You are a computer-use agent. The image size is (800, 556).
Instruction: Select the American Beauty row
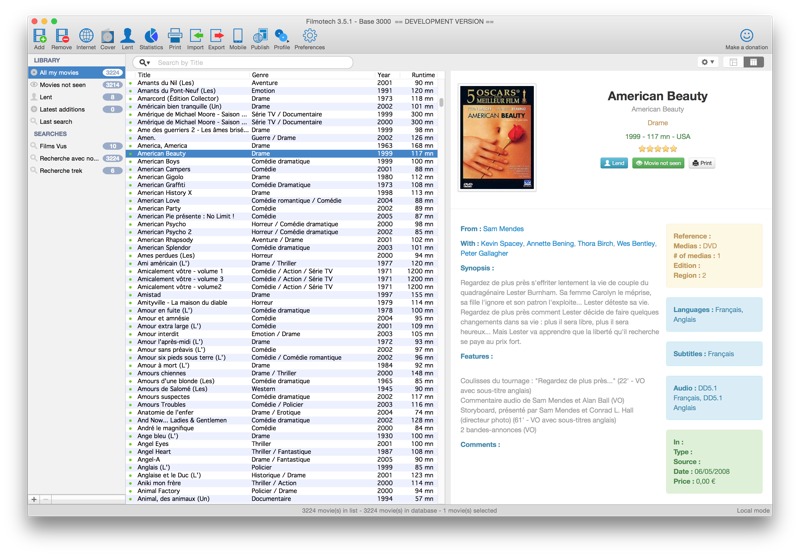pyautogui.click(x=282, y=154)
